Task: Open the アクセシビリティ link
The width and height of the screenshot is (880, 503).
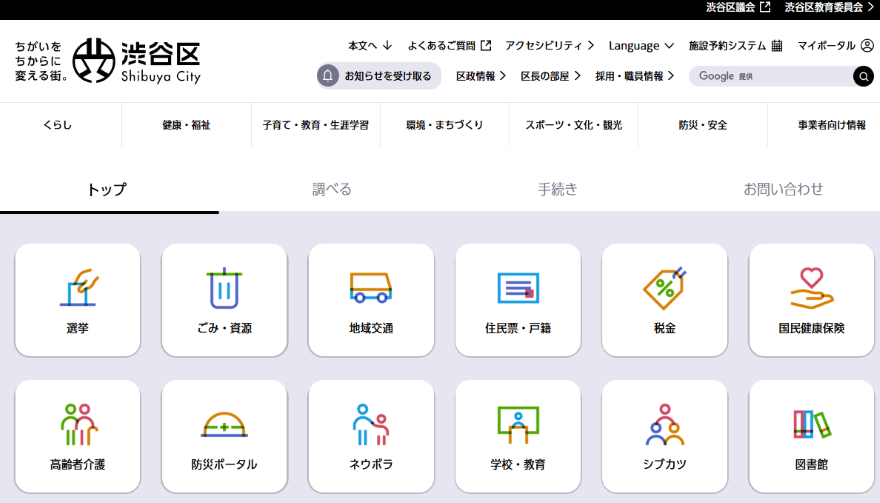Action: pyautogui.click(x=543, y=45)
